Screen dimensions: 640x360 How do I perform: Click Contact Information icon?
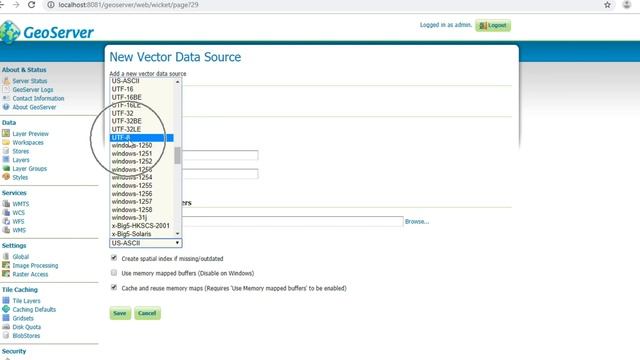coord(6,98)
